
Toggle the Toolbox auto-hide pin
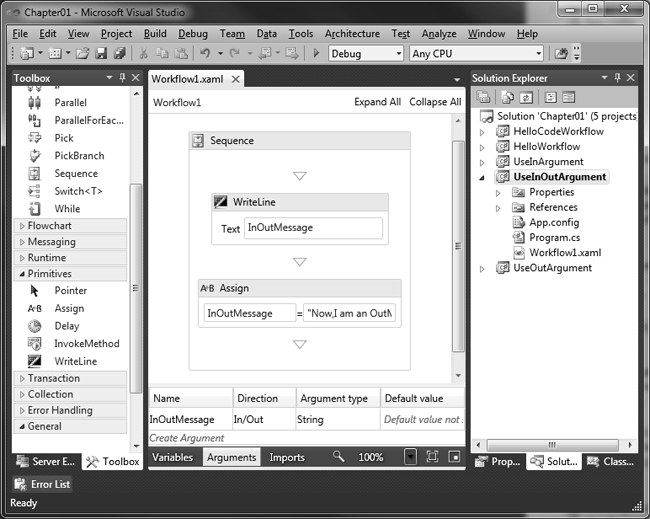point(122,78)
